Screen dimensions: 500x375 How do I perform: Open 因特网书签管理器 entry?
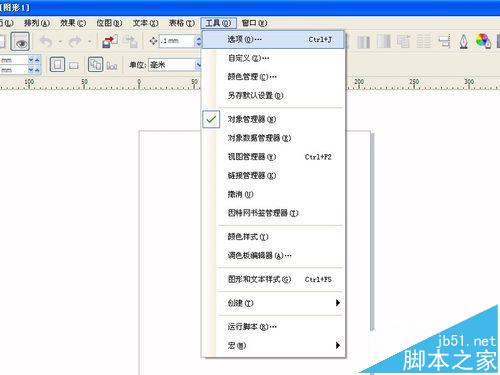coord(273,213)
